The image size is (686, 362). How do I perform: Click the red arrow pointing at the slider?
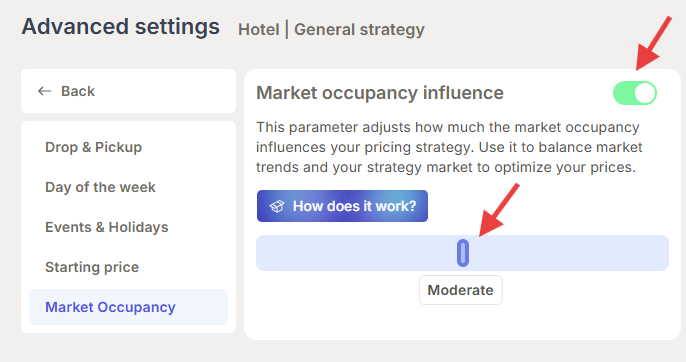[x=499, y=210]
